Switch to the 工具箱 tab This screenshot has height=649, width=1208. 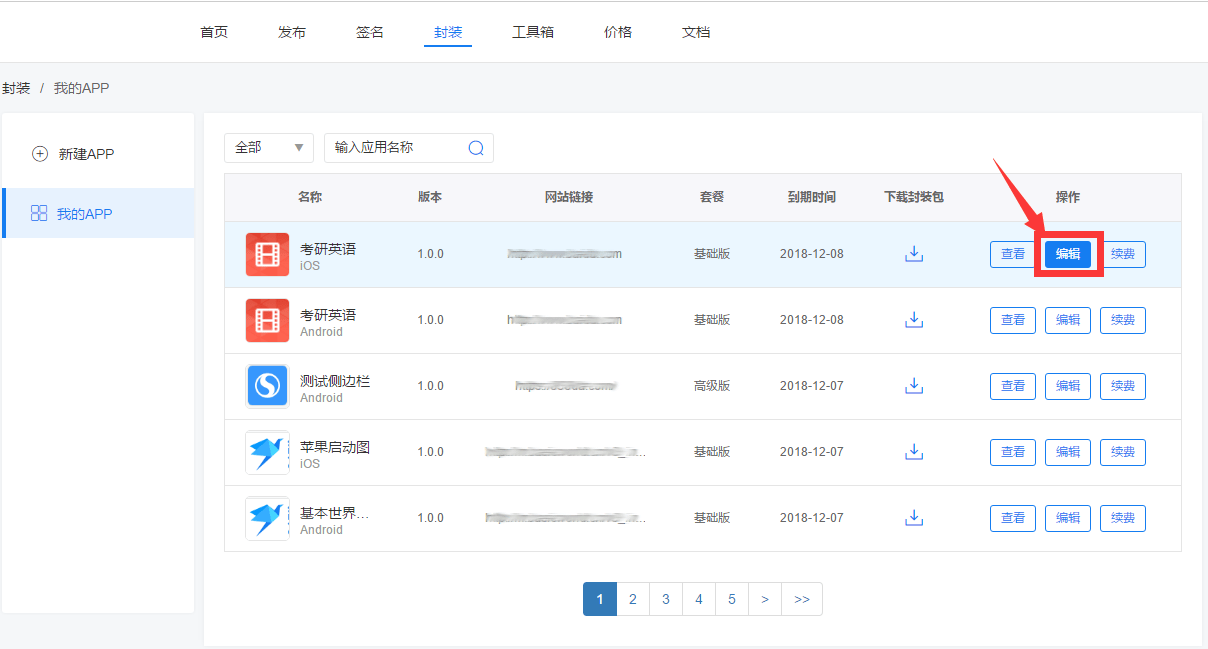tap(533, 32)
